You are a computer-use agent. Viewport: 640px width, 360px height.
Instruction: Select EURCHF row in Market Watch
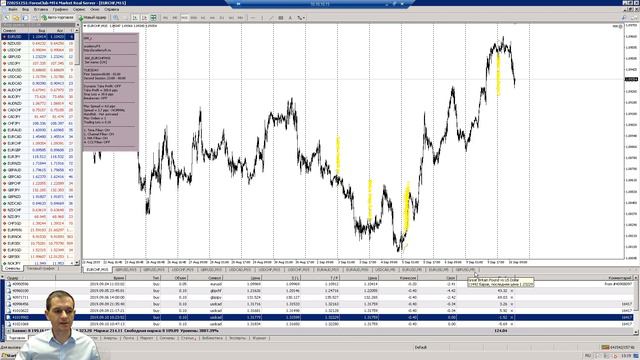click(x=37, y=143)
